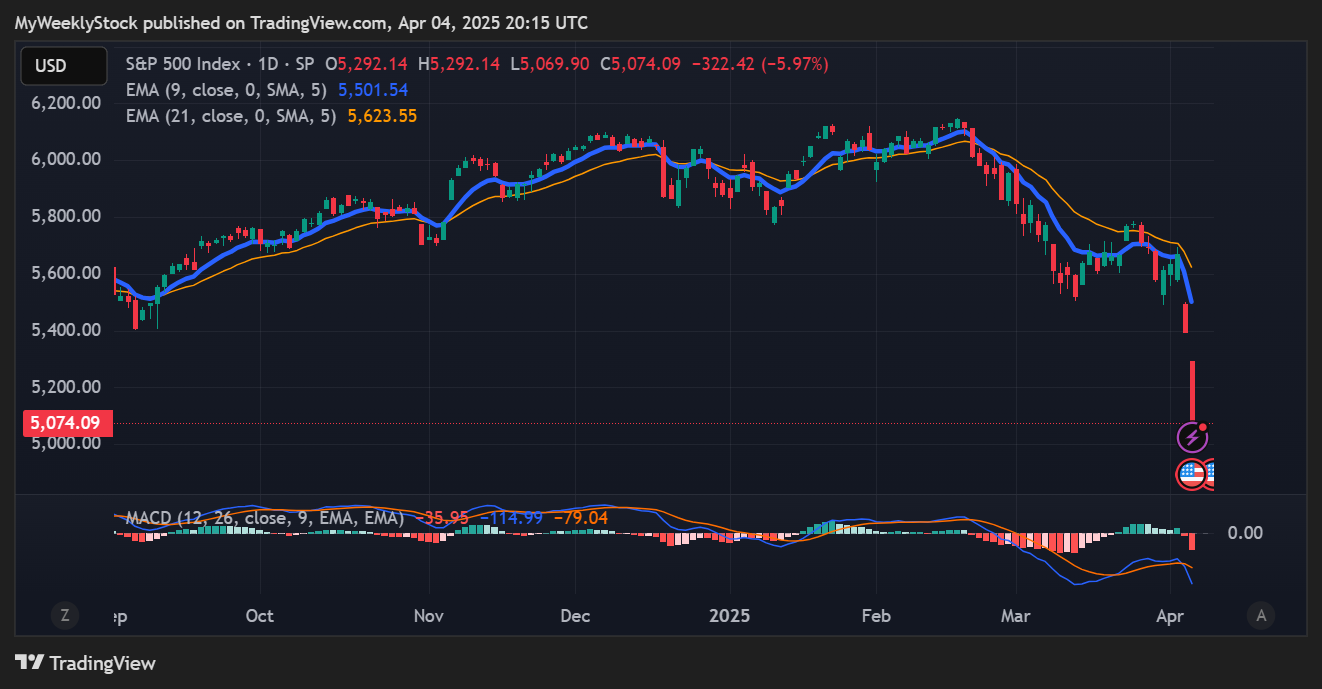Screen dimensions: 1322x689
Task: Click the EMA 21 value 5,623.55
Action: point(382,116)
